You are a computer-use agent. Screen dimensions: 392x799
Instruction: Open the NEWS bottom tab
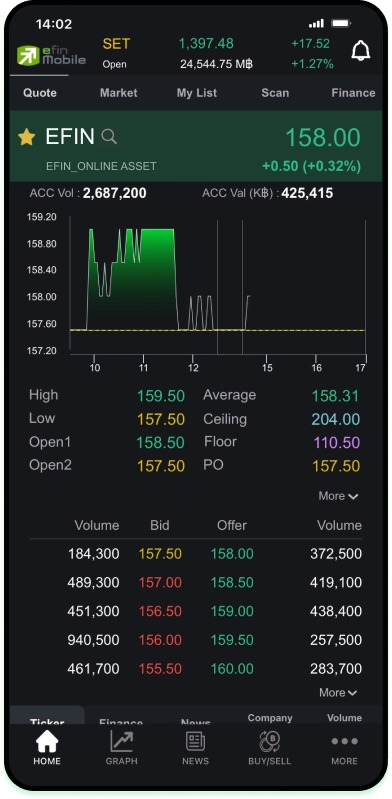pos(195,748)
